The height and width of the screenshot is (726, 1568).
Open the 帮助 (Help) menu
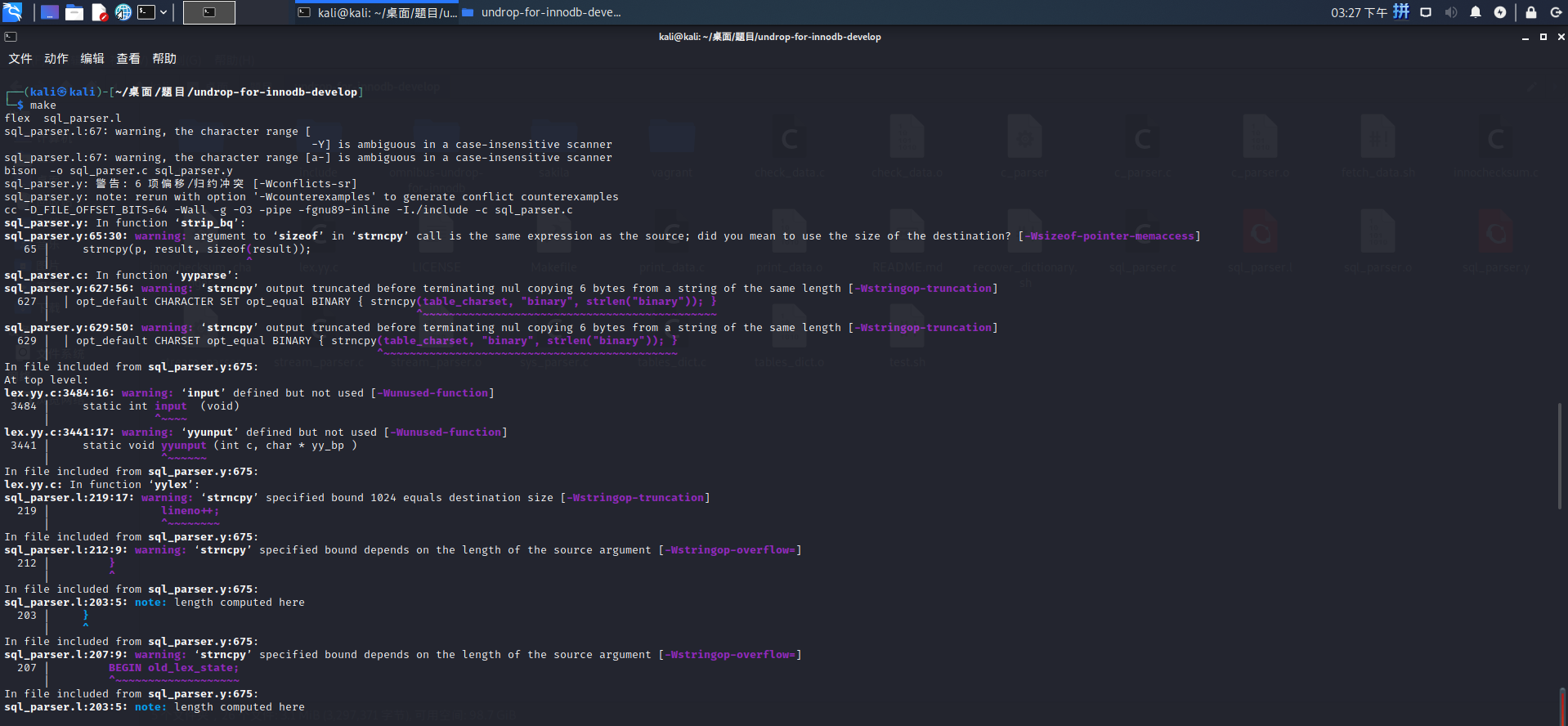[164, 59]
